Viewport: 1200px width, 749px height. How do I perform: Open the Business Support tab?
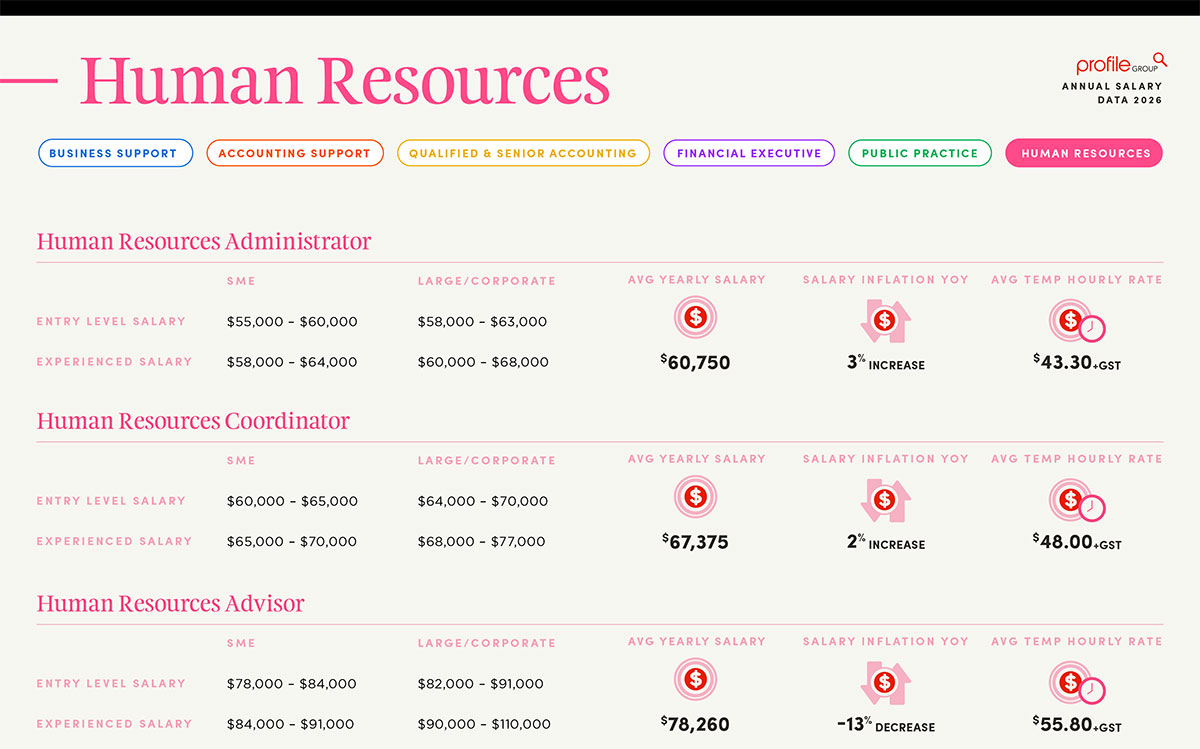pos(115,153)
